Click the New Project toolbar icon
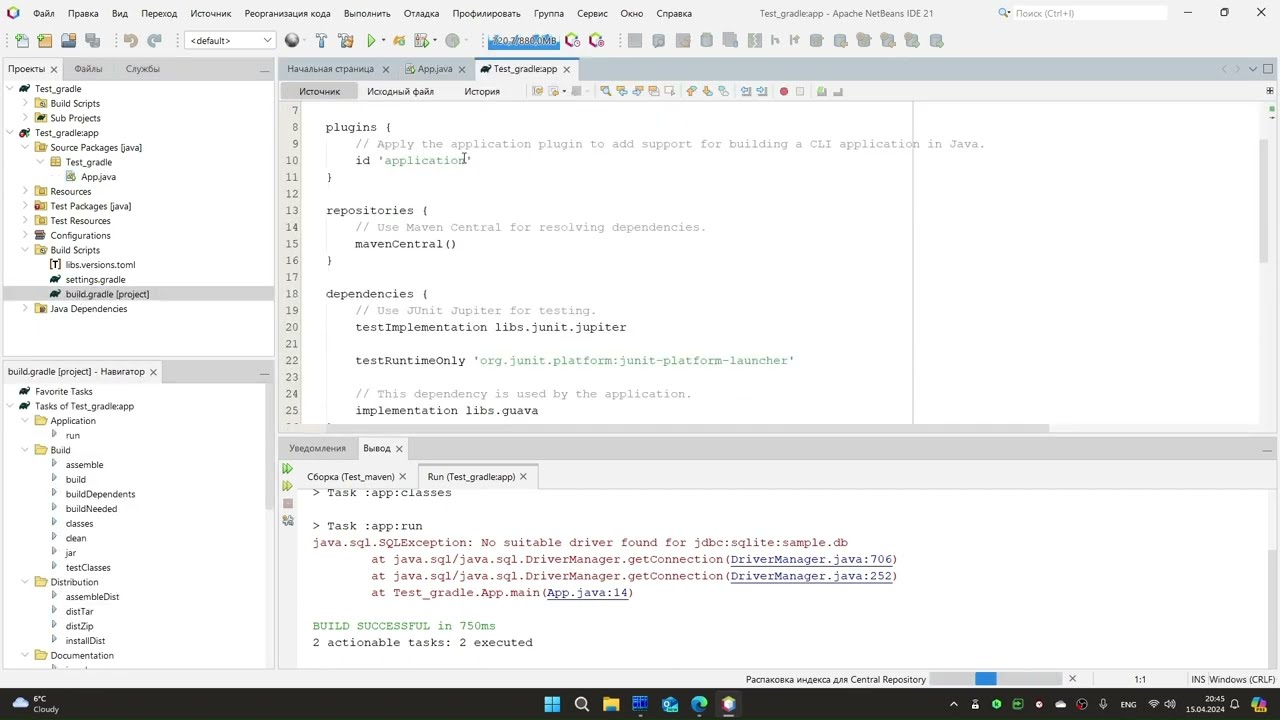 click(45, 41)
